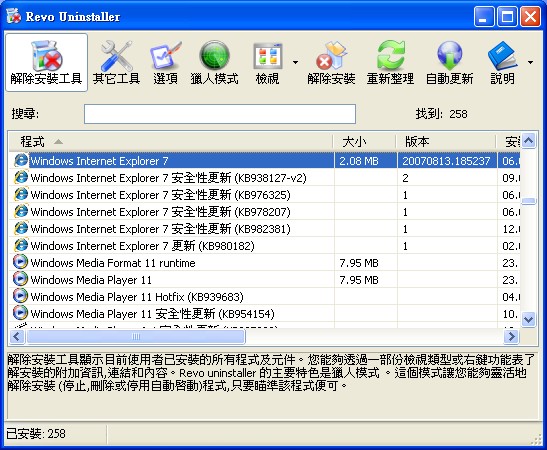The height and width of the screenshot is (450, 547).
Task: Click the horizontal scrollbar thumb
Action: click(x=136, y=337)
